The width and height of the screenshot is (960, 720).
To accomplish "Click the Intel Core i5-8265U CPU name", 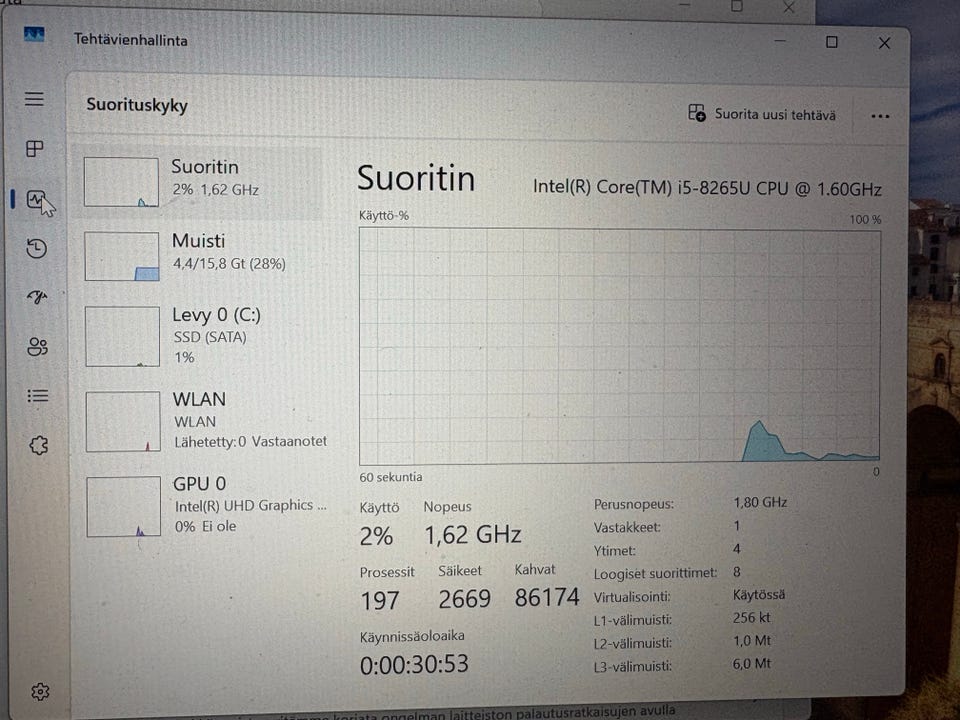I will pos(707,187).
